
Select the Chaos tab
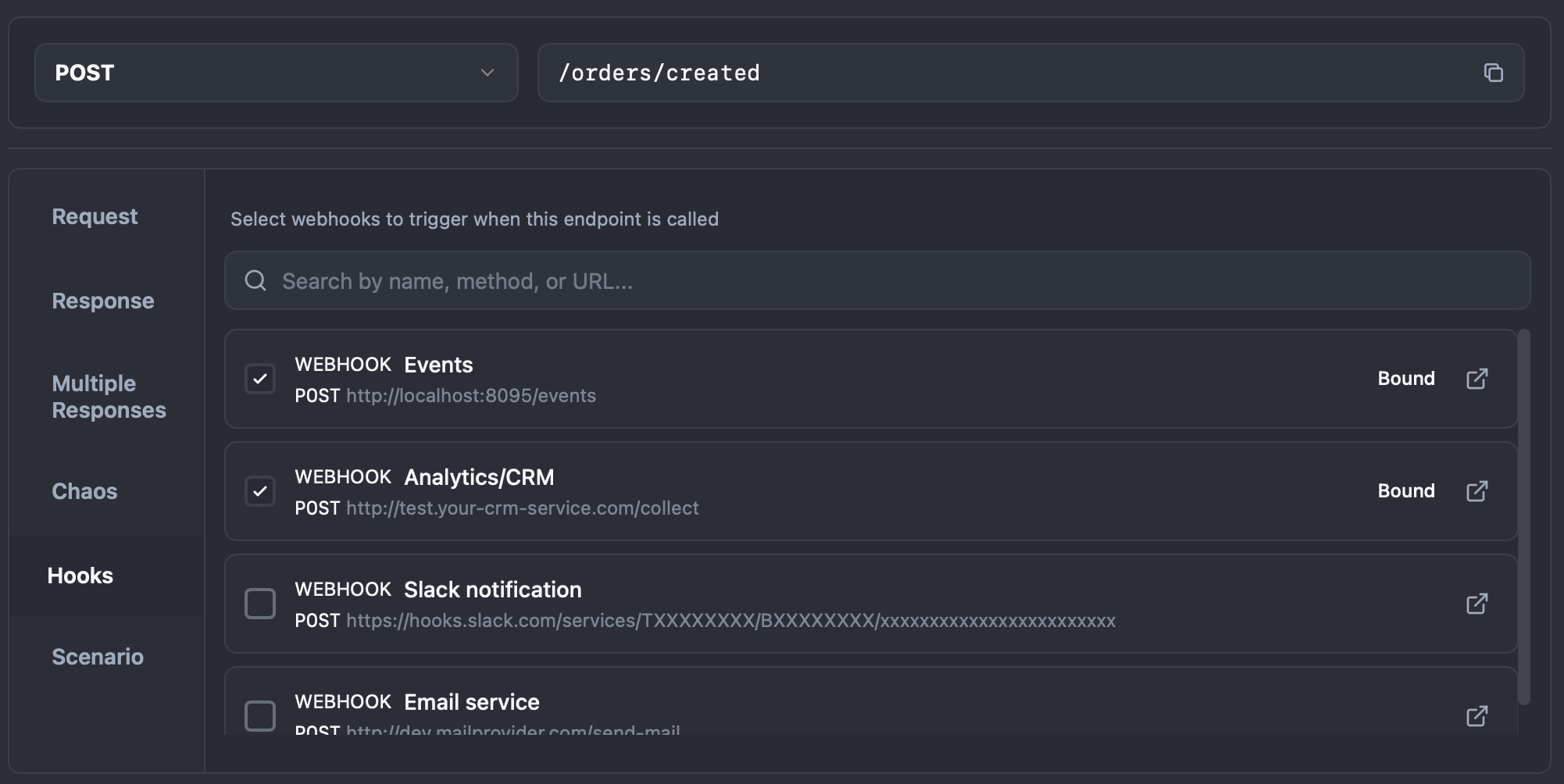click(x=84, y=491)
